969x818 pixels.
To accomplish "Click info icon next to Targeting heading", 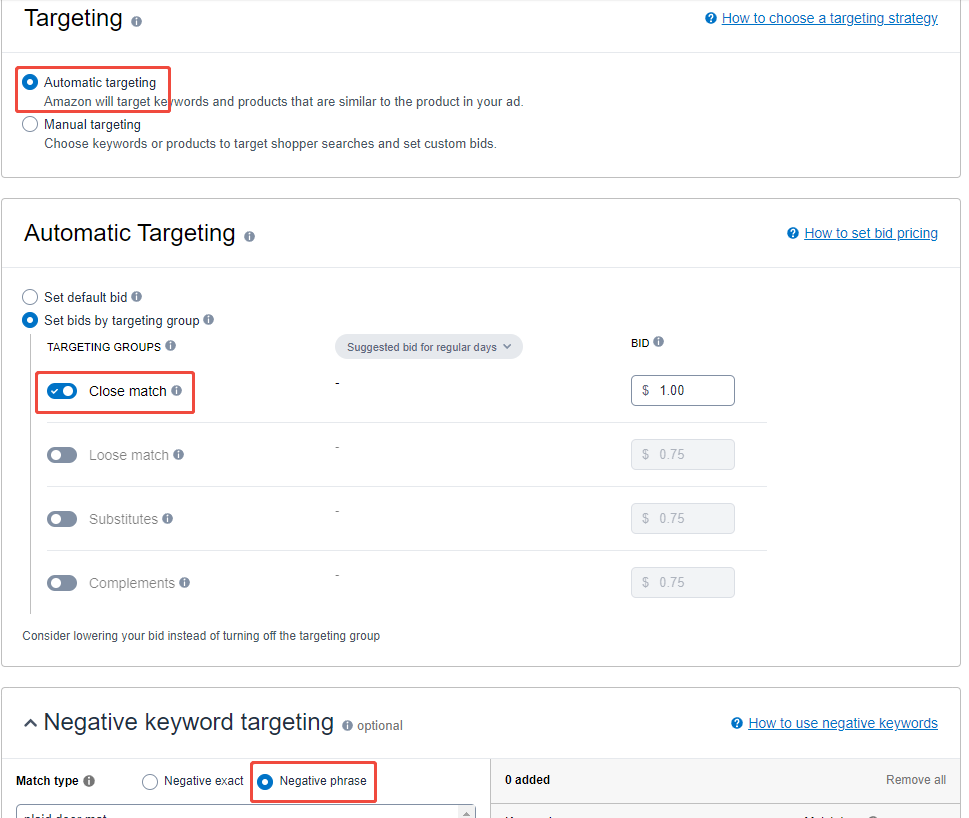I will 137,21.
